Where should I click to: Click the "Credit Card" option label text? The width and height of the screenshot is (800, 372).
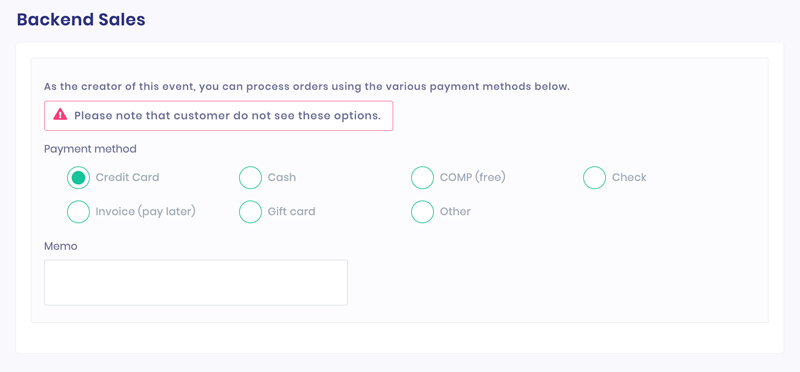click(x=128, y=178)
